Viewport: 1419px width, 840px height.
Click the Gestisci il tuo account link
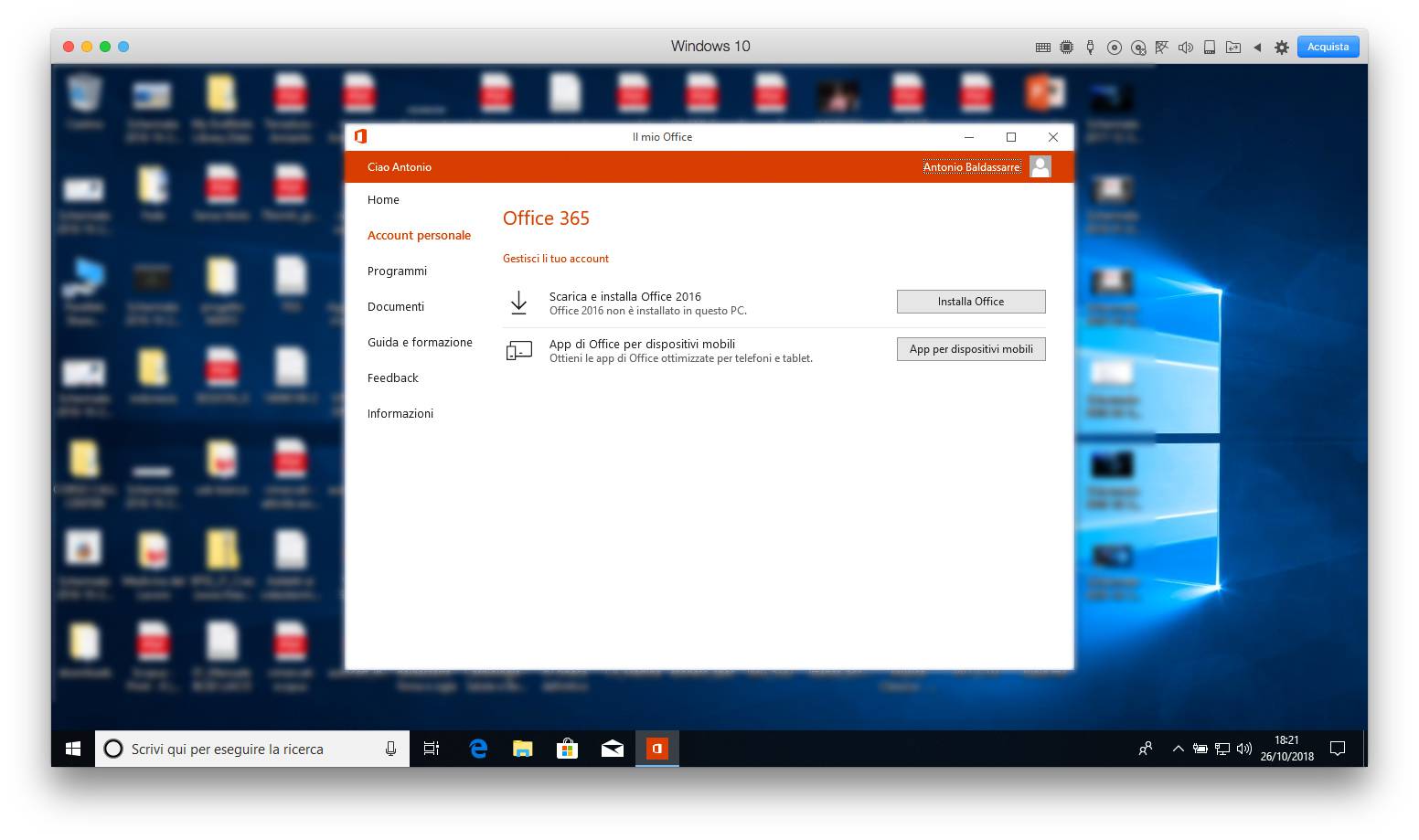pos(556,259)
